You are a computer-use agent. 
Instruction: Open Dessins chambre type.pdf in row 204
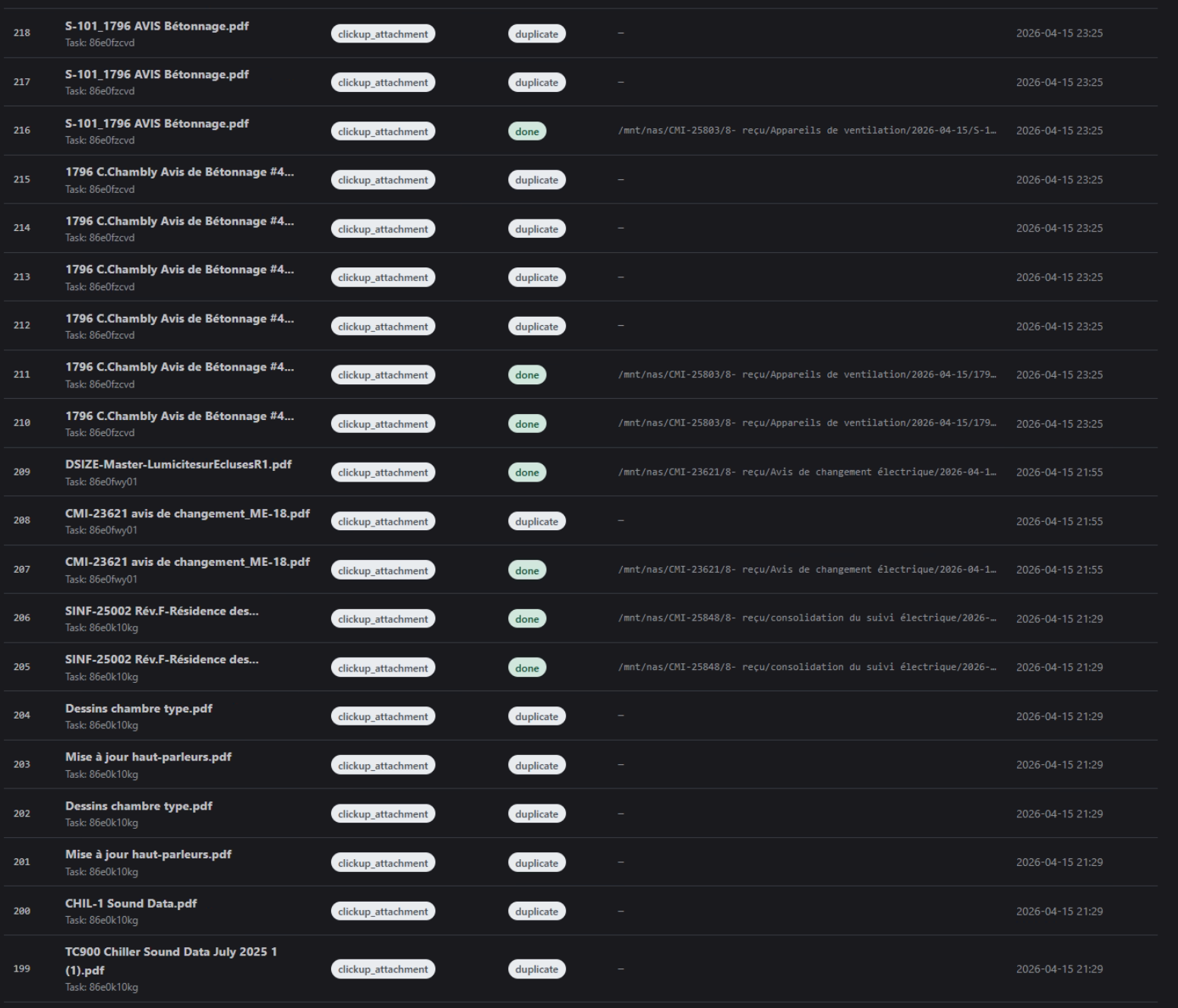tap(138, 709)
